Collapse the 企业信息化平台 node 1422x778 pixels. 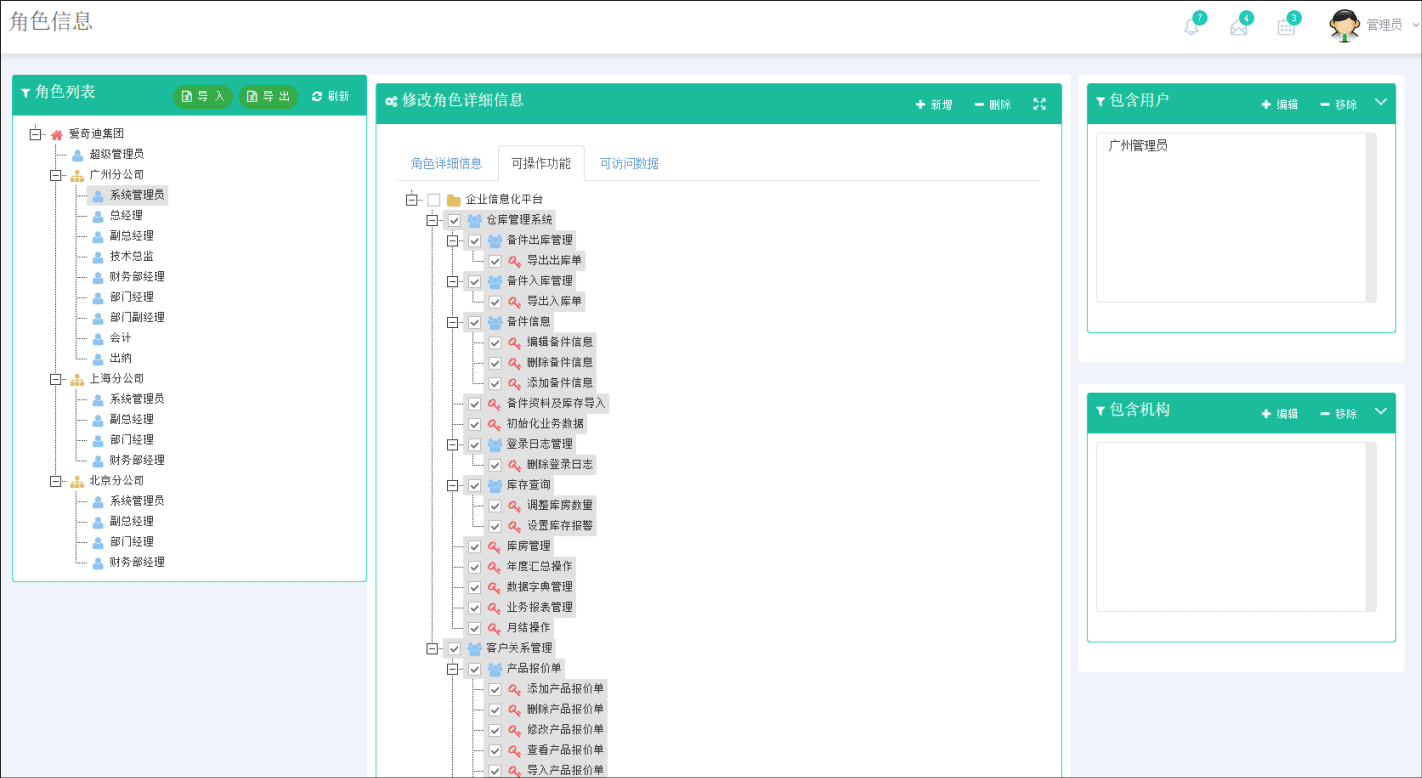[412, 200]
